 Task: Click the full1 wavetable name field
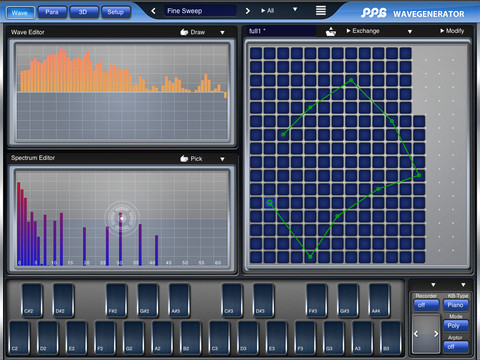click(281, 31)
